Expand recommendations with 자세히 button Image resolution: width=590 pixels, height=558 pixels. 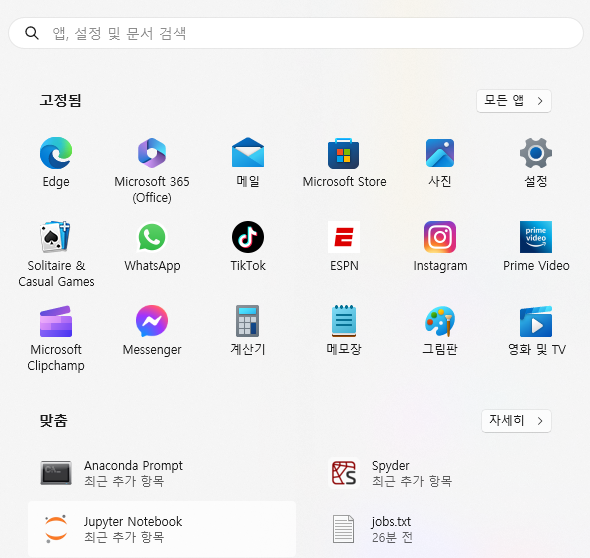click(x=516, y=421)
